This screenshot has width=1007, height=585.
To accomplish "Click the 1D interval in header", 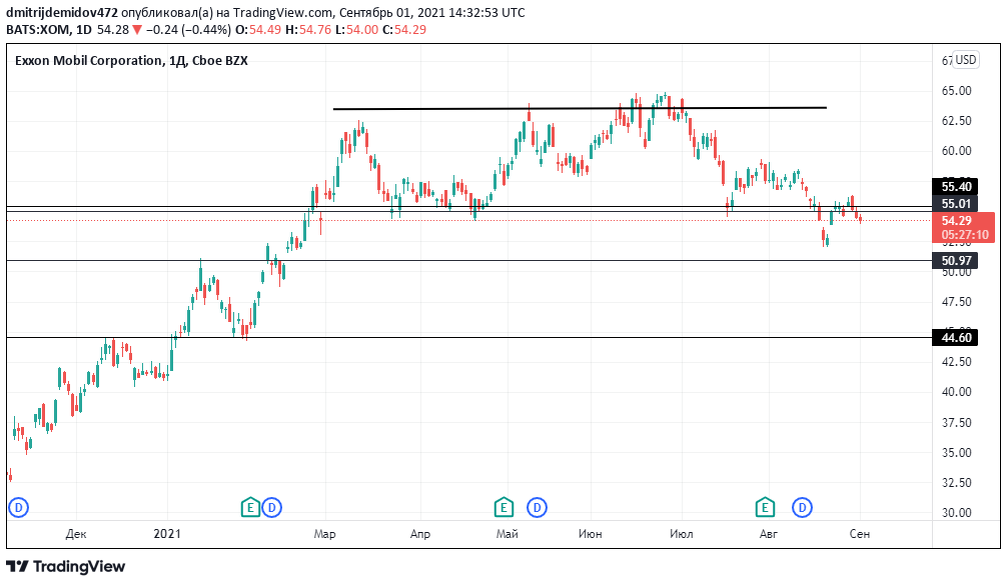I will click(x=83, y=30).
